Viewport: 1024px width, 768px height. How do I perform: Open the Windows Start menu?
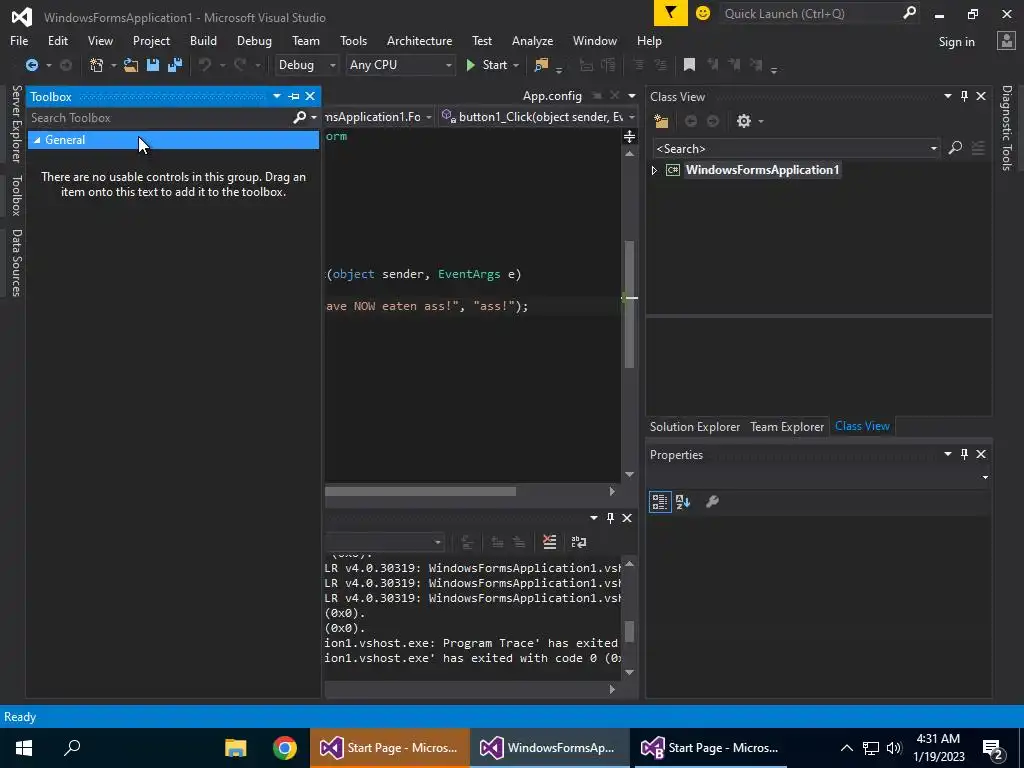pyautogui.click(x=24, y=748)
